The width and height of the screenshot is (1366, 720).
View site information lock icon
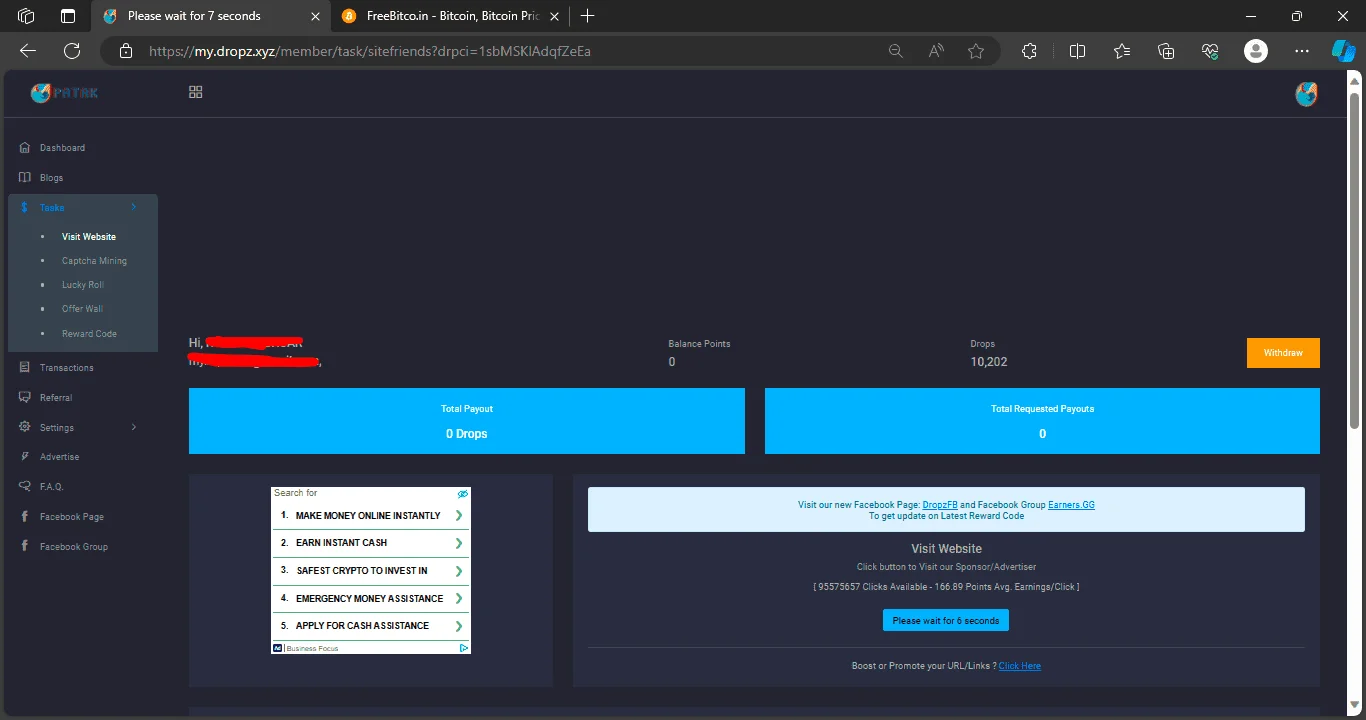click(125, 51)
